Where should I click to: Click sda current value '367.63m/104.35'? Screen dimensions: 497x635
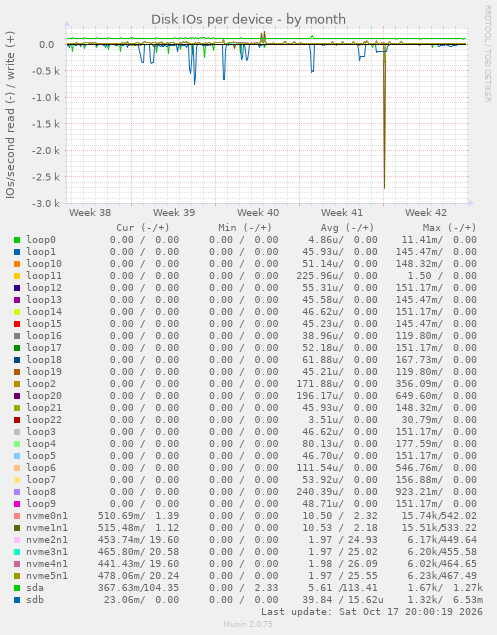[x=138, y=588]
